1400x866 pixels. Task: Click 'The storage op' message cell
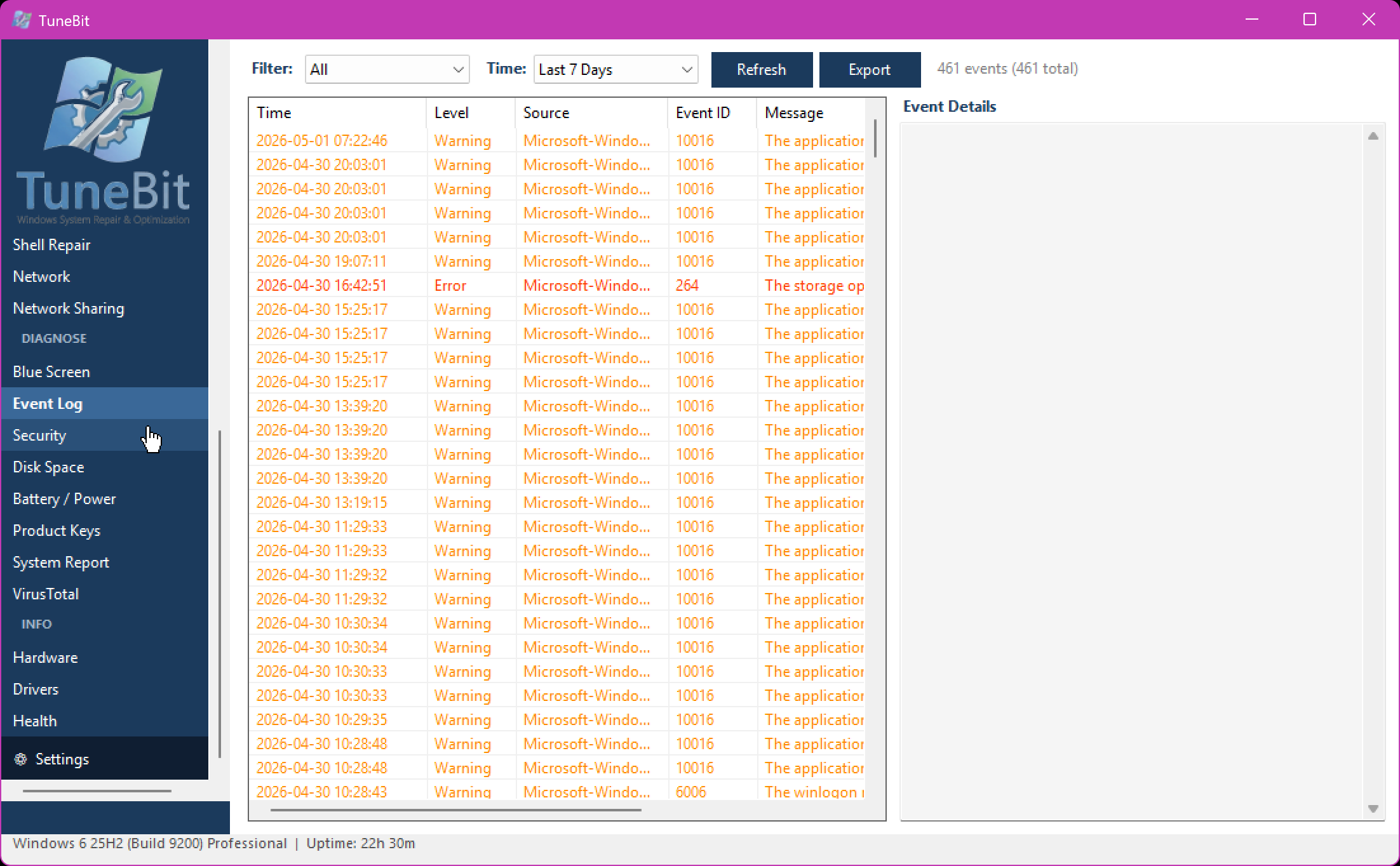(x=811, y=285)
